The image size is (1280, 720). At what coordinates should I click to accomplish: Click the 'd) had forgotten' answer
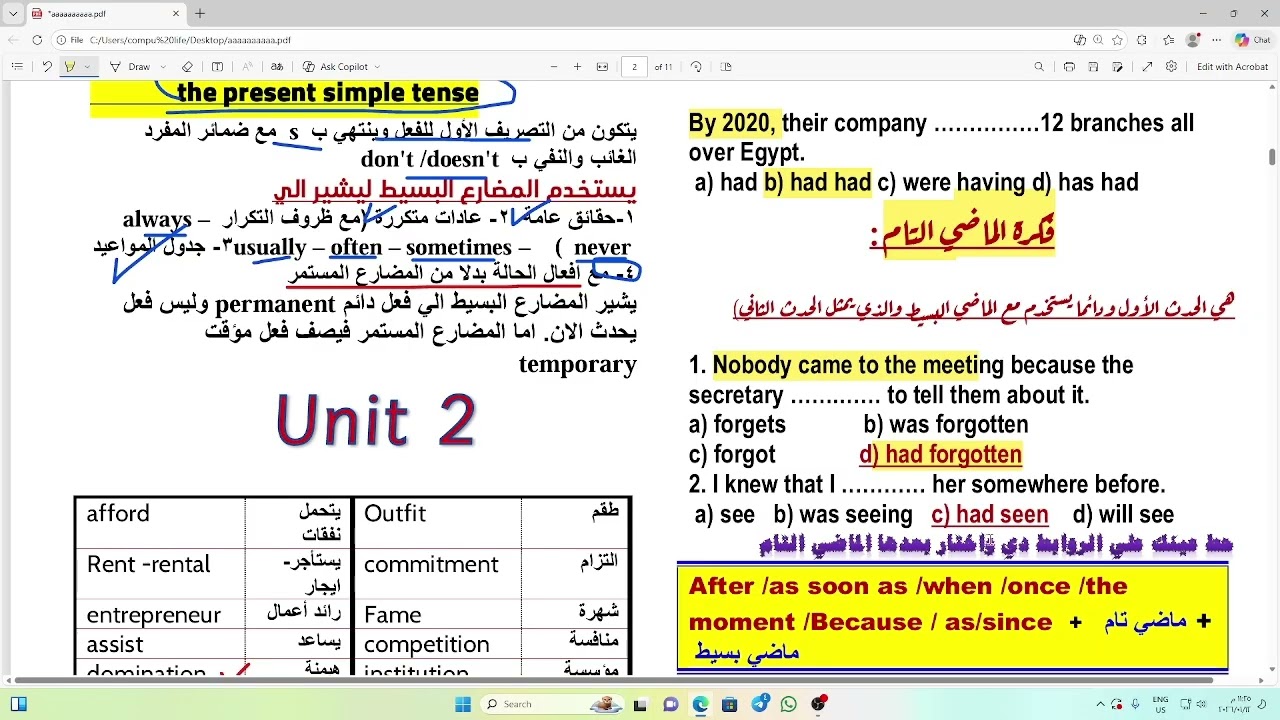tap(940, 454)
